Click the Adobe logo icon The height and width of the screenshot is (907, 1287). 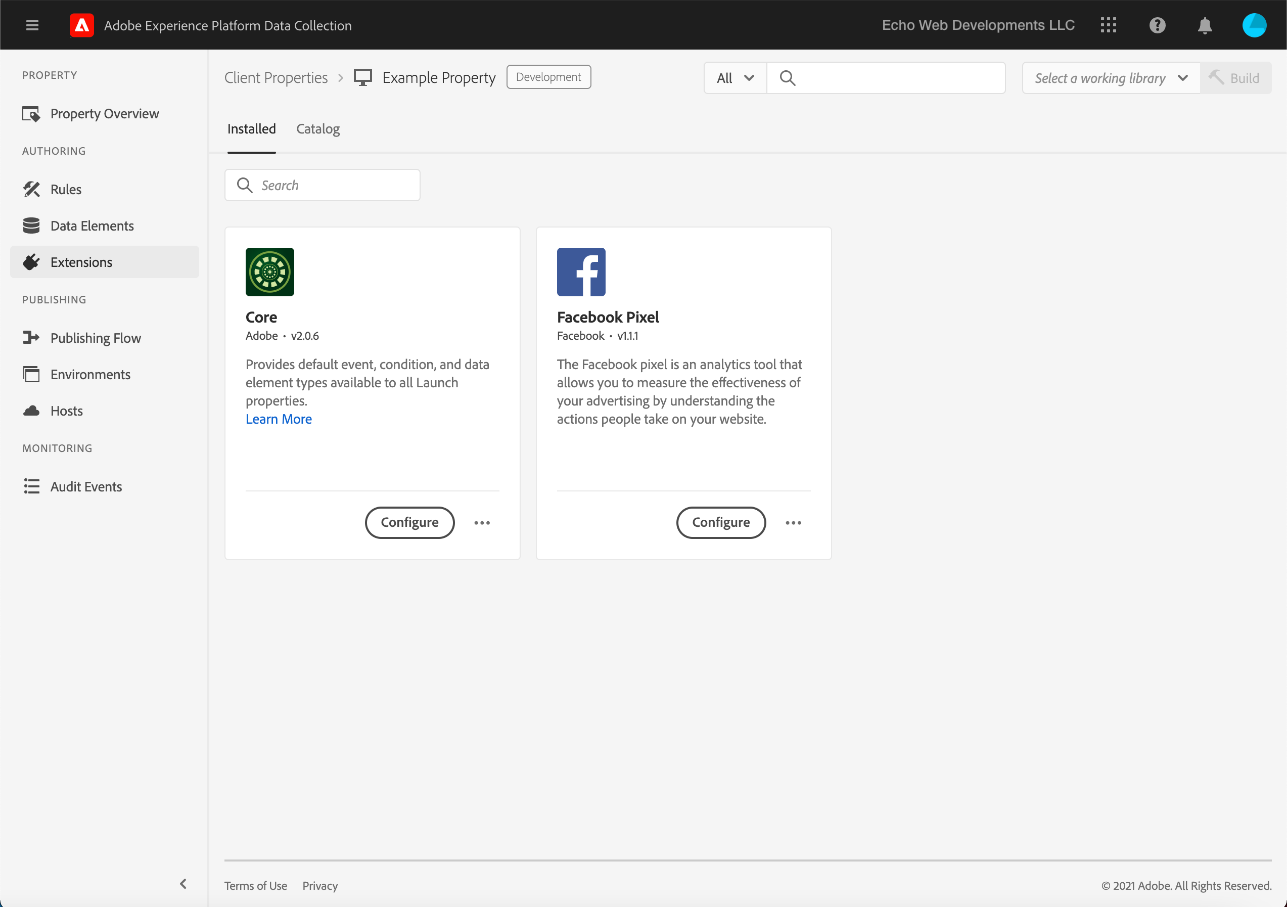(x=81, y=25)
